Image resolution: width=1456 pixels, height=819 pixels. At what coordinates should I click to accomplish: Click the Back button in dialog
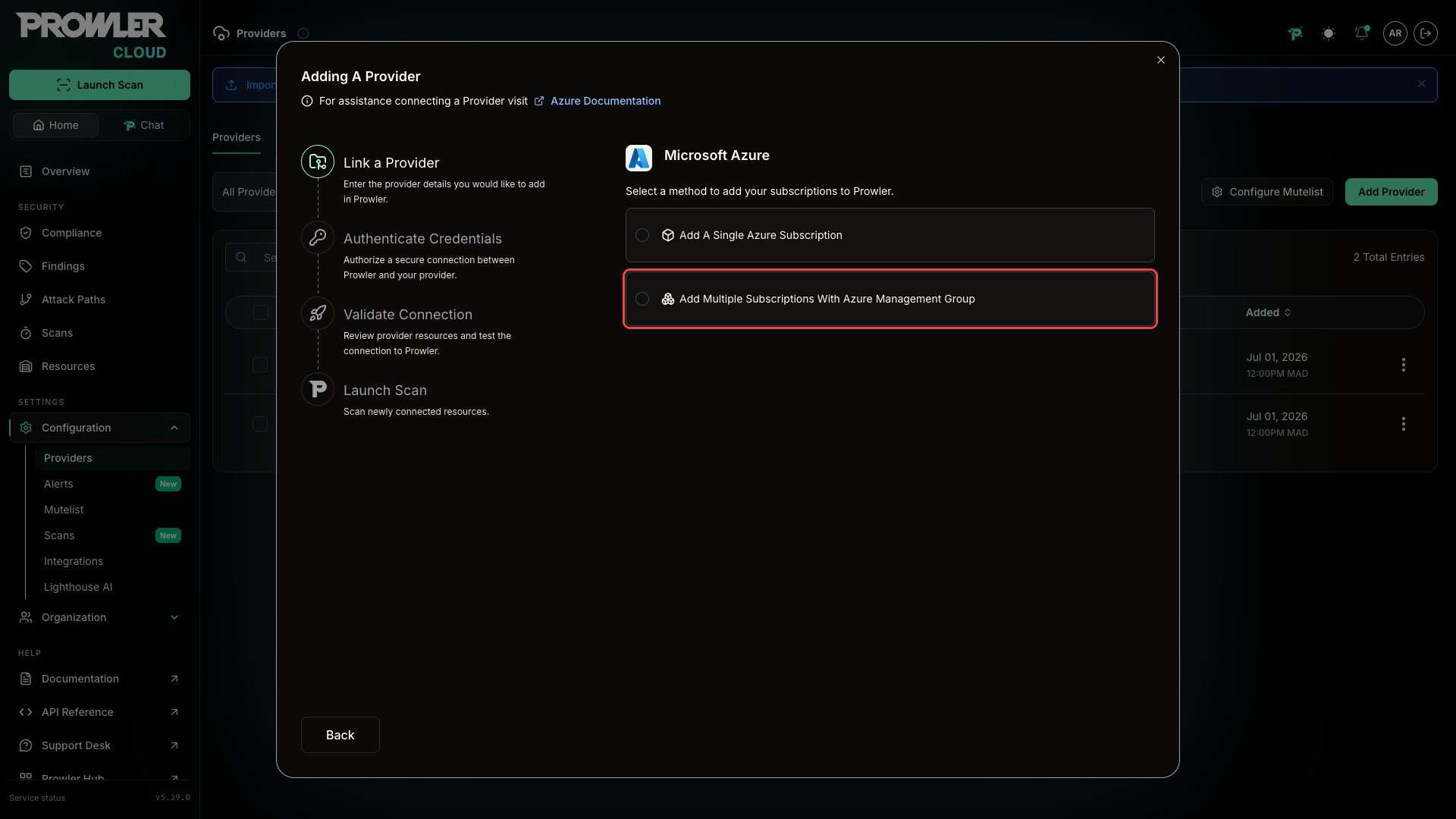[340, 735]
